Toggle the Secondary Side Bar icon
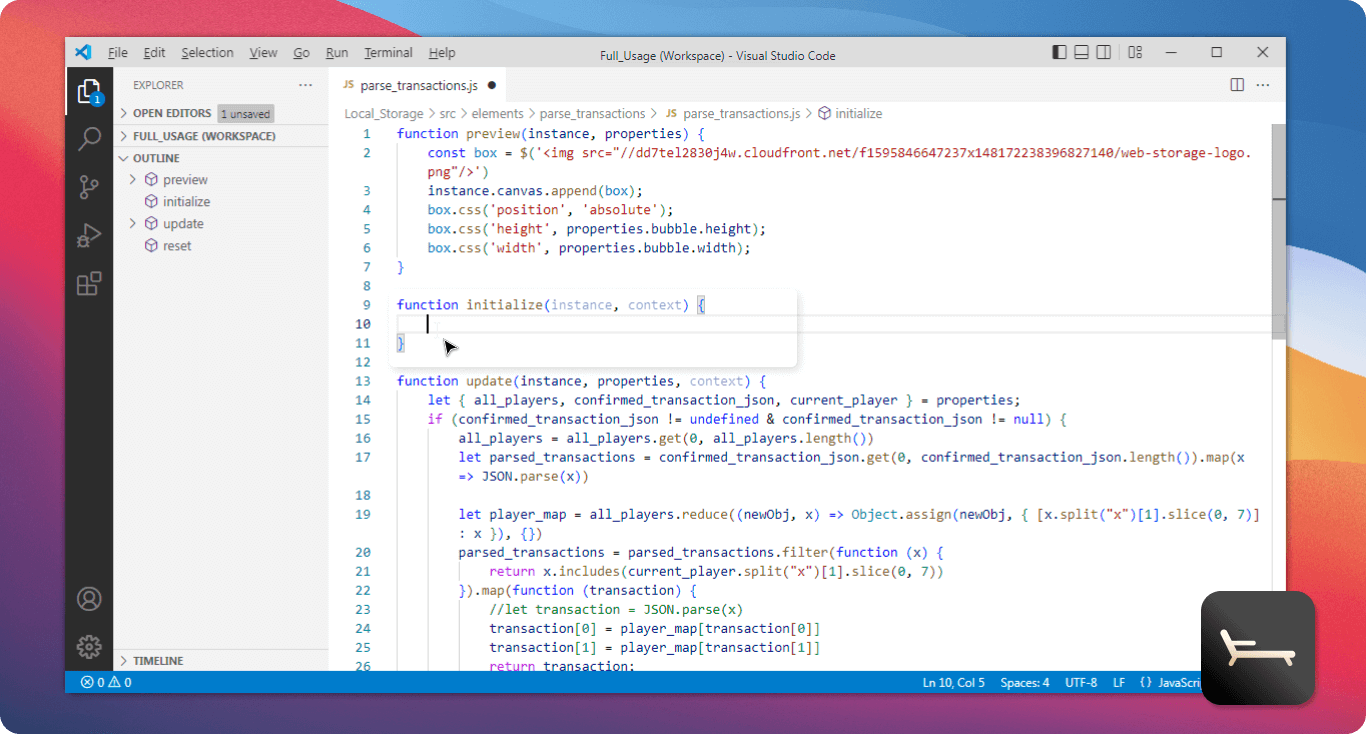Image resolution: width=1366 pixels, height=734 pixels. [x=1103, y=52]
